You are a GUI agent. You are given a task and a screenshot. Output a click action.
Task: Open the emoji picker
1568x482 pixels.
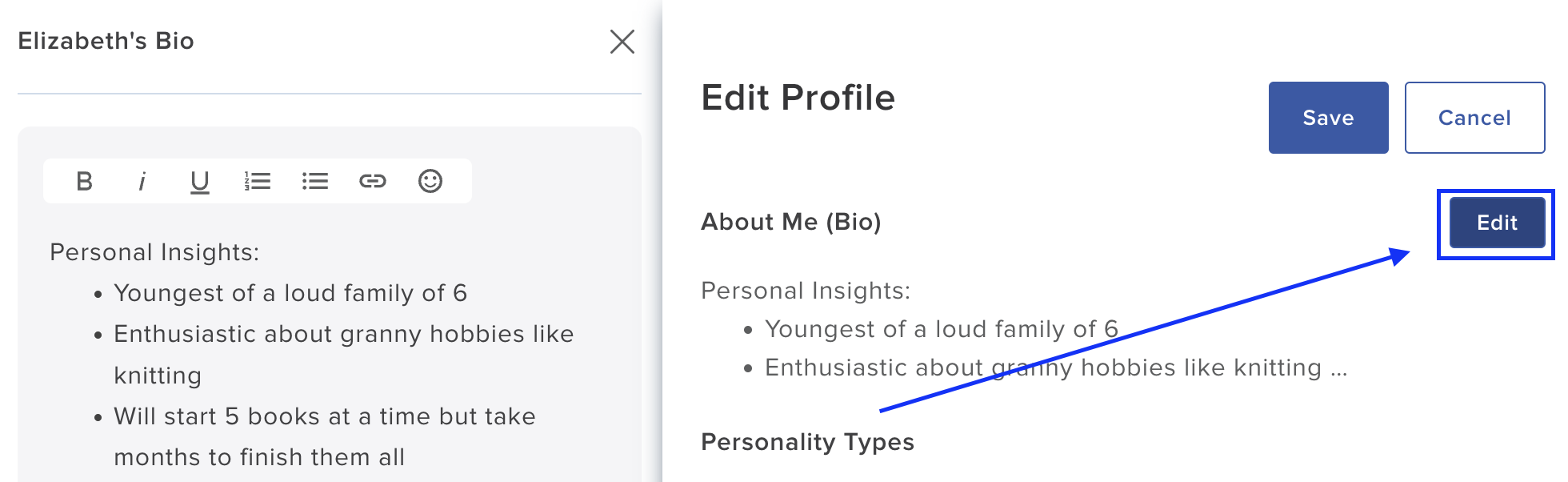[x=430, y=181]
